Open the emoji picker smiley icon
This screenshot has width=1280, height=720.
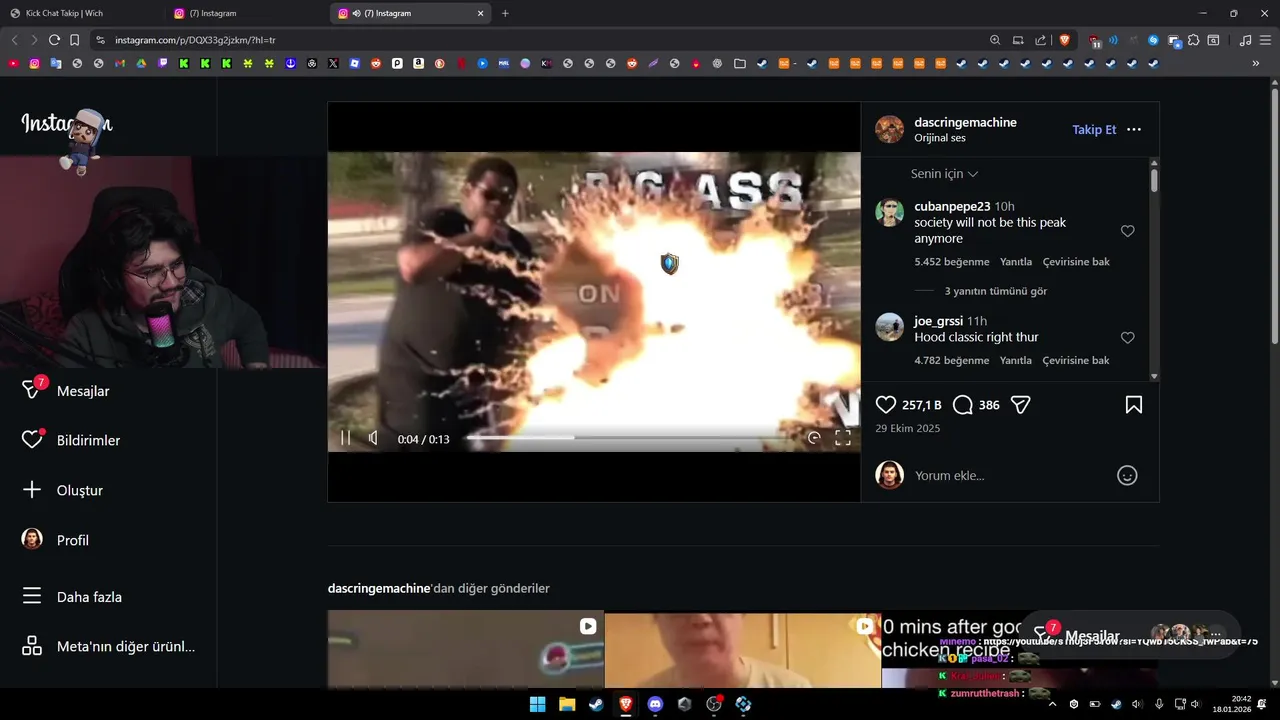1127,476
